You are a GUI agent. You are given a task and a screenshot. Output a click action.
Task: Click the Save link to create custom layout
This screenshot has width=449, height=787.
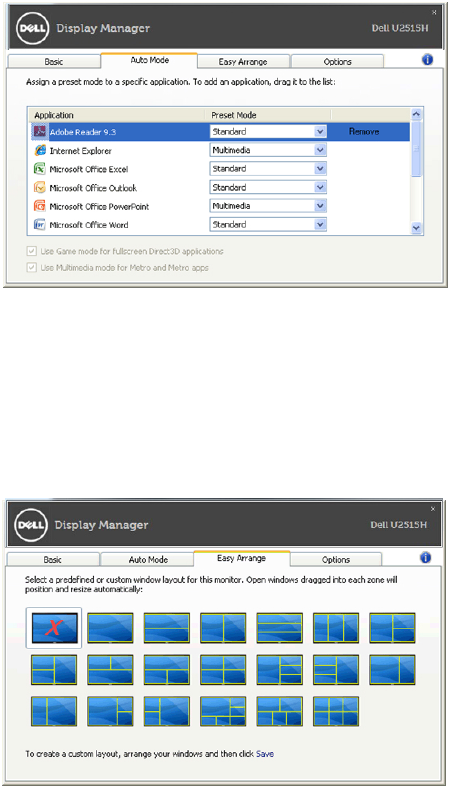coord(265,753)
